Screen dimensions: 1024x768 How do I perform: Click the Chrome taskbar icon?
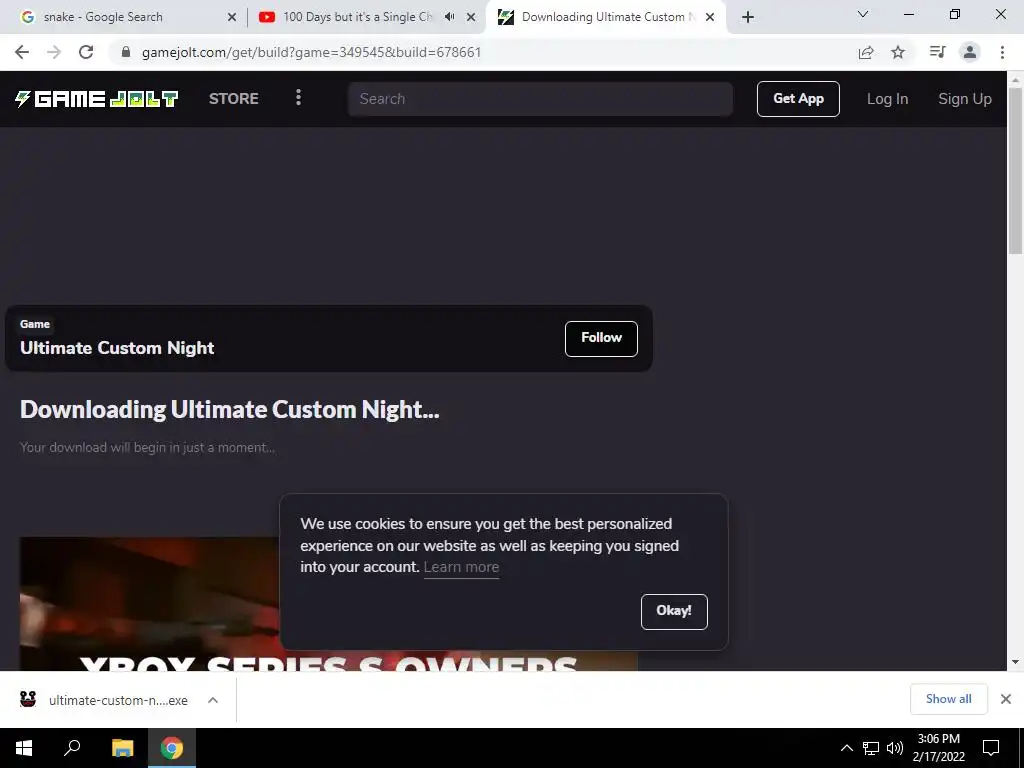(x=172, y=748)
